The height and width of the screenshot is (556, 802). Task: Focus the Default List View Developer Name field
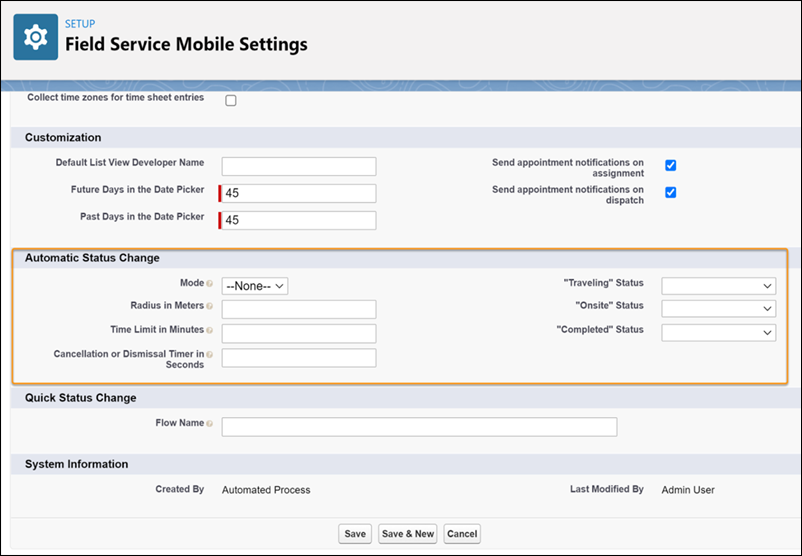[x=299, y=166]
